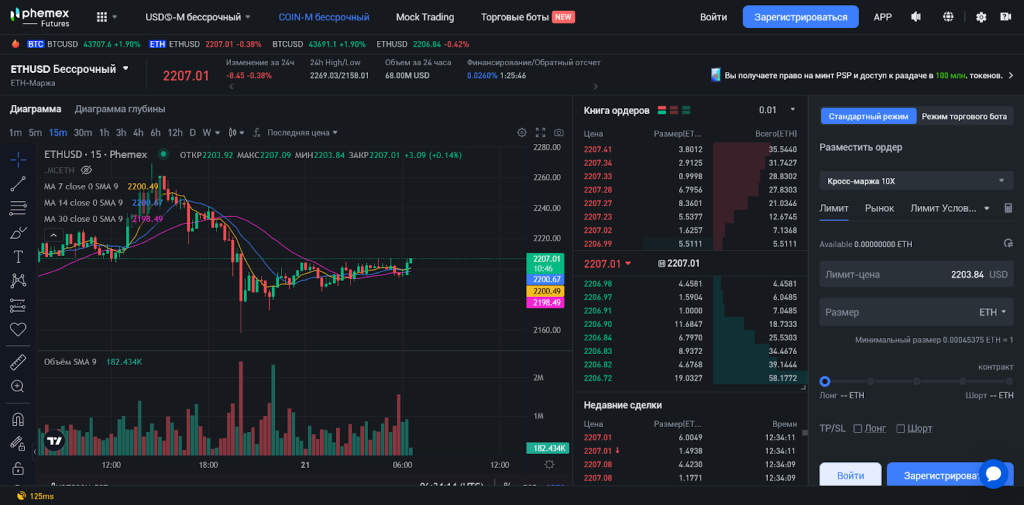The image size is (1024, 505).
Task: Toggle visibility eye of .MCETH indicator
Action: 85,170
